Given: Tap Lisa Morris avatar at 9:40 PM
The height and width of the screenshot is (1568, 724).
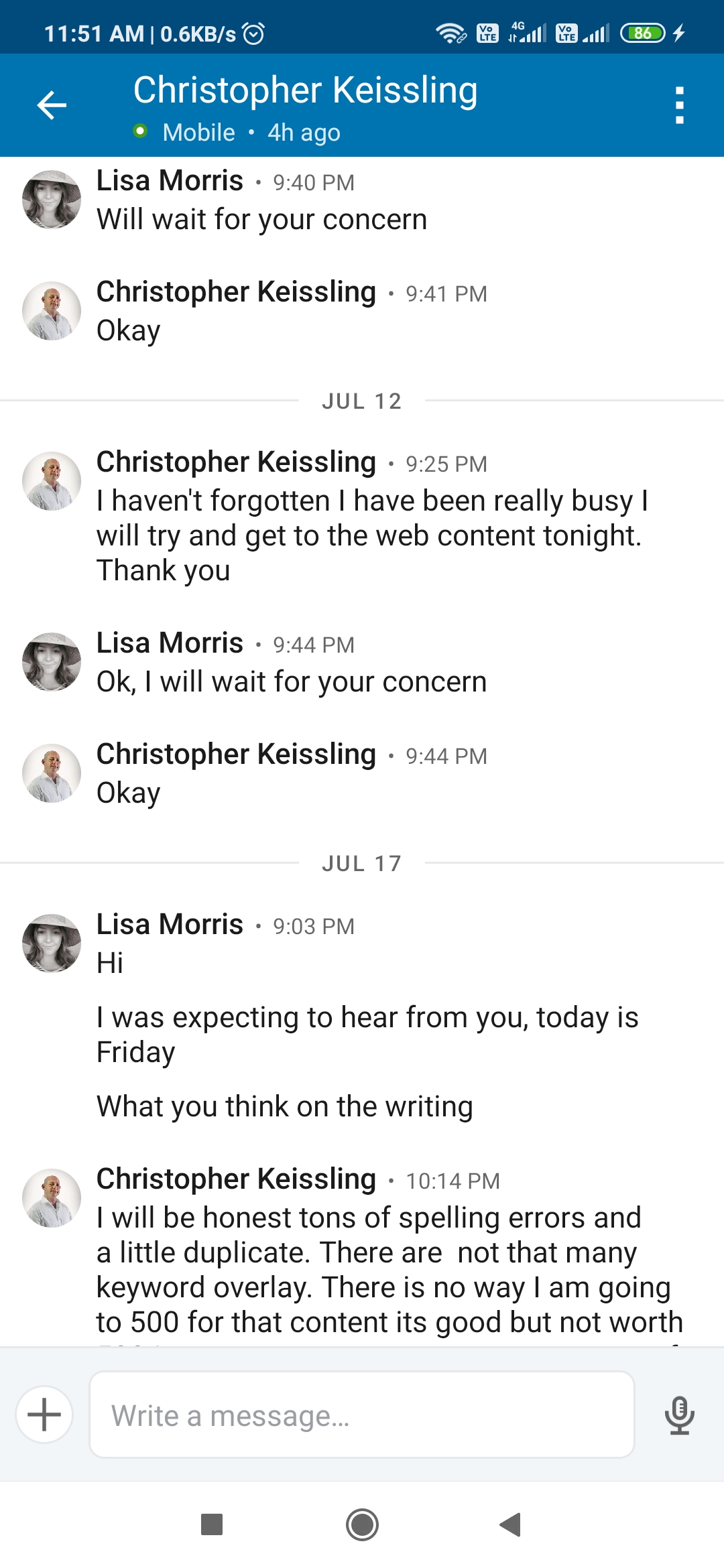Looking at the screenshot, I should (x=52, y=200).
